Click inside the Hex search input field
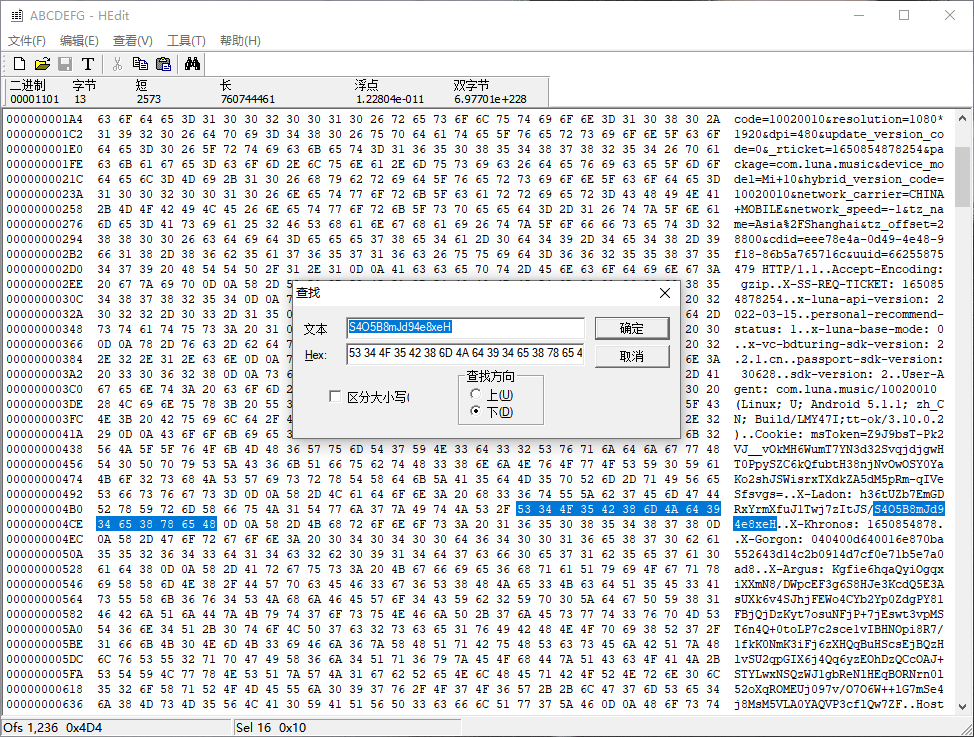 click(466, 355)
